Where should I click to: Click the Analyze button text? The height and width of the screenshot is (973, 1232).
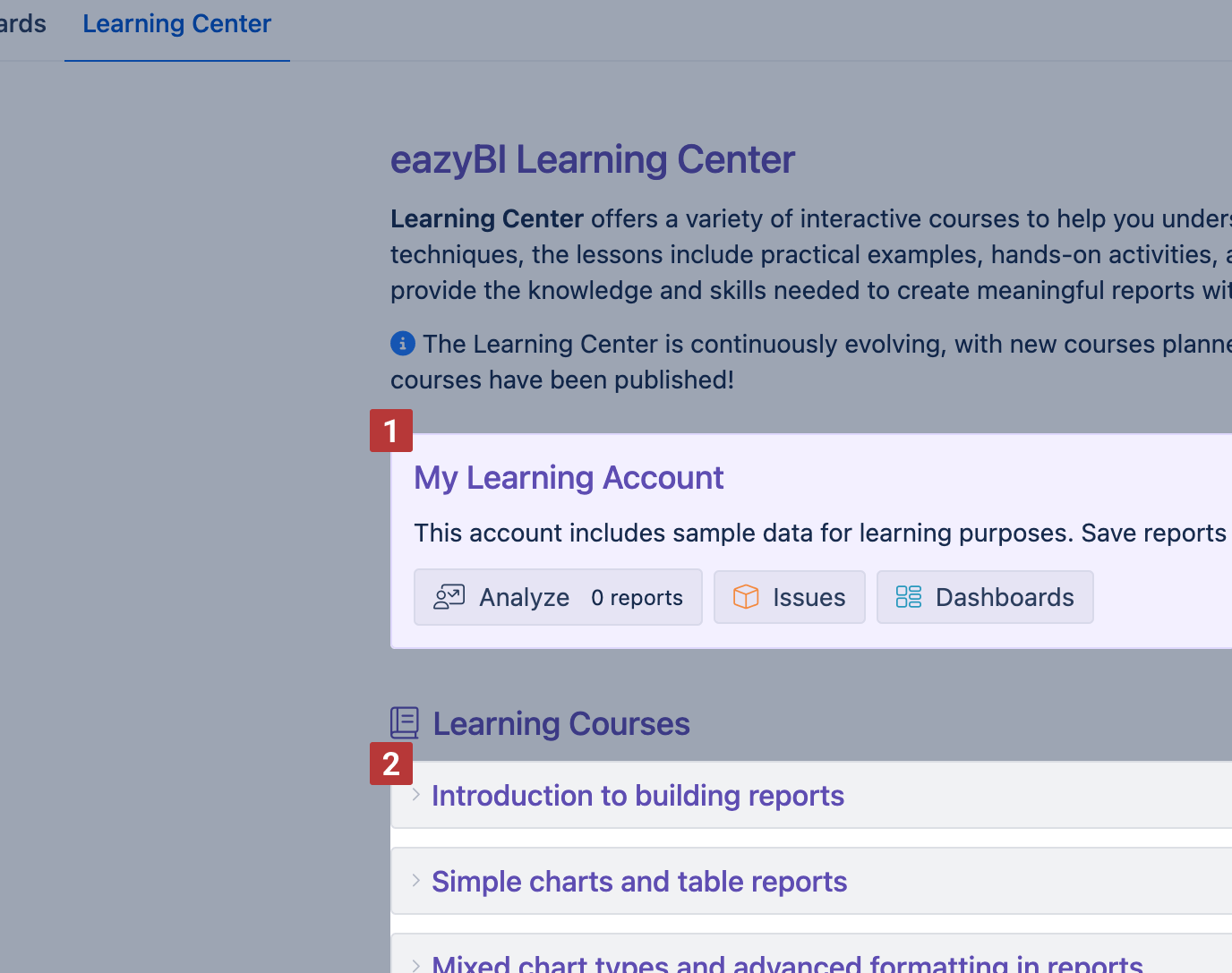pyautogui.click(x=524, y=597)
